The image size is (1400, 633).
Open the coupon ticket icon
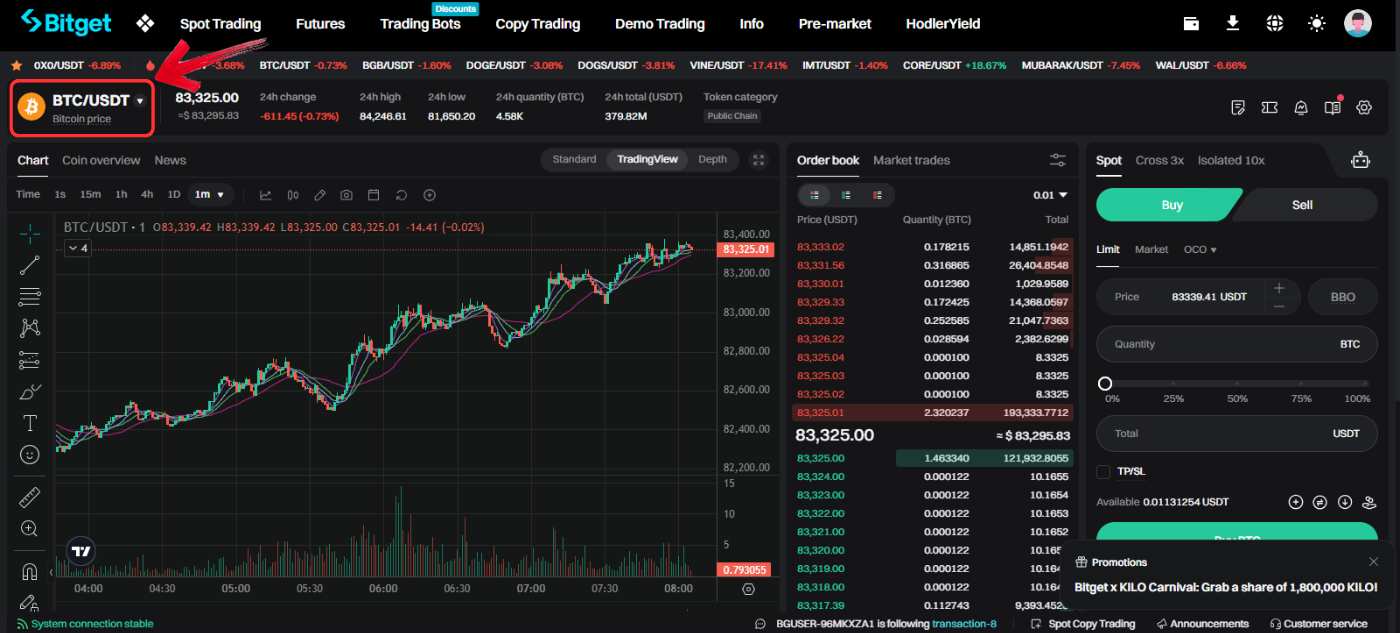point(1269,107)
